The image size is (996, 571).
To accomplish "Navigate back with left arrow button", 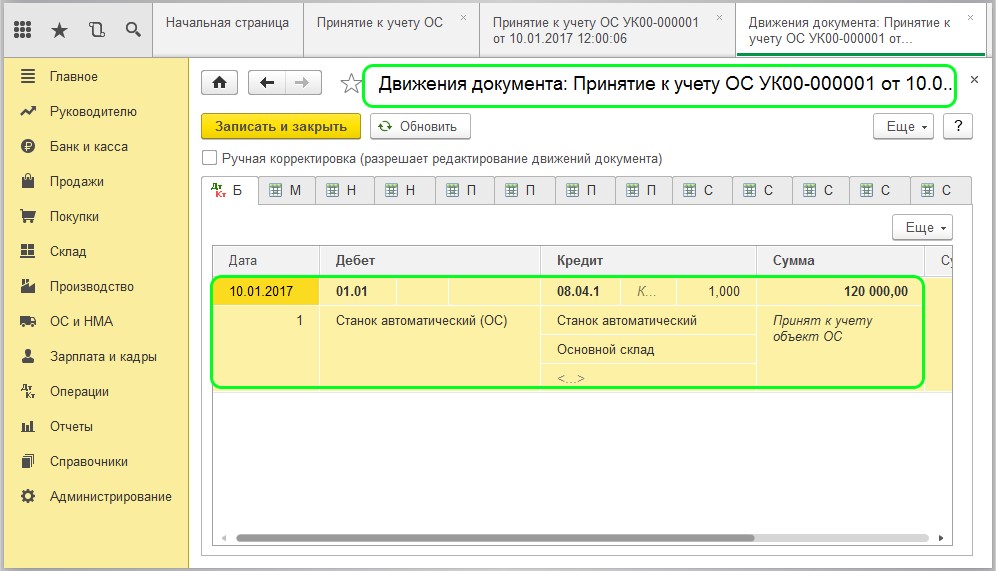I will tap(267, 83).
